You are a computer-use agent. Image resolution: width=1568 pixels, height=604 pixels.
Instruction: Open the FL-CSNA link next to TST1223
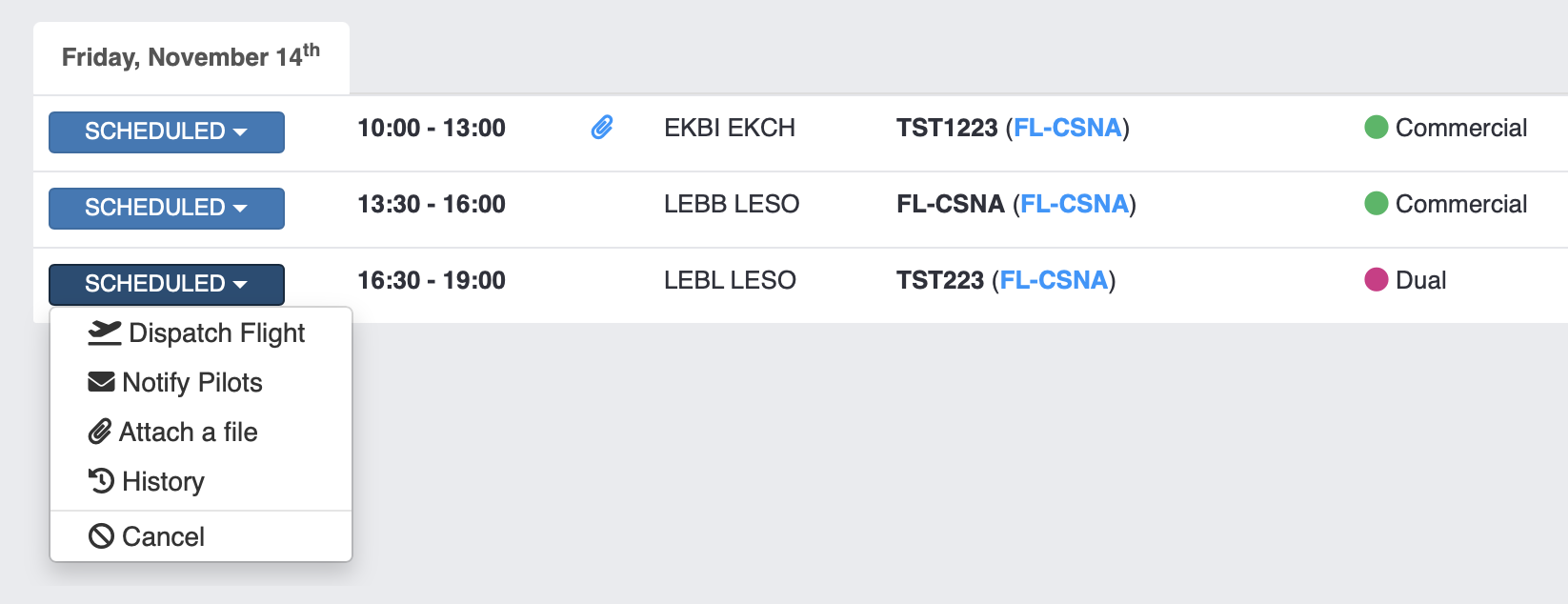1067,128
